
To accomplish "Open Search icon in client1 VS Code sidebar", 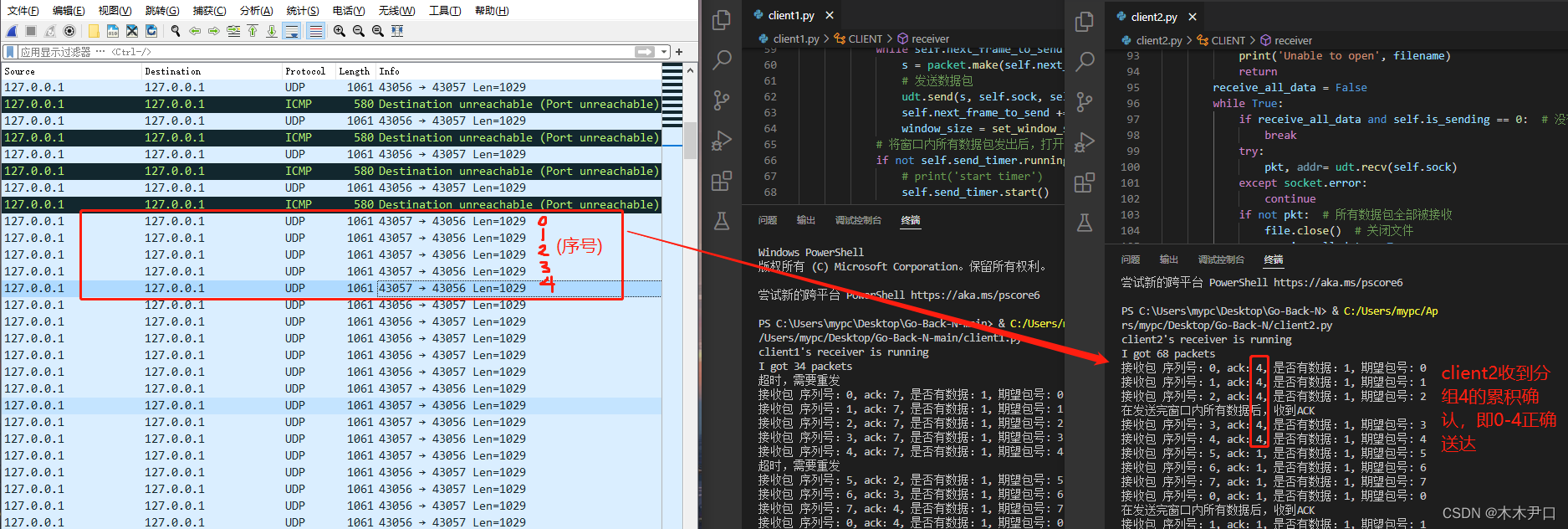I will tap(721, 60).
